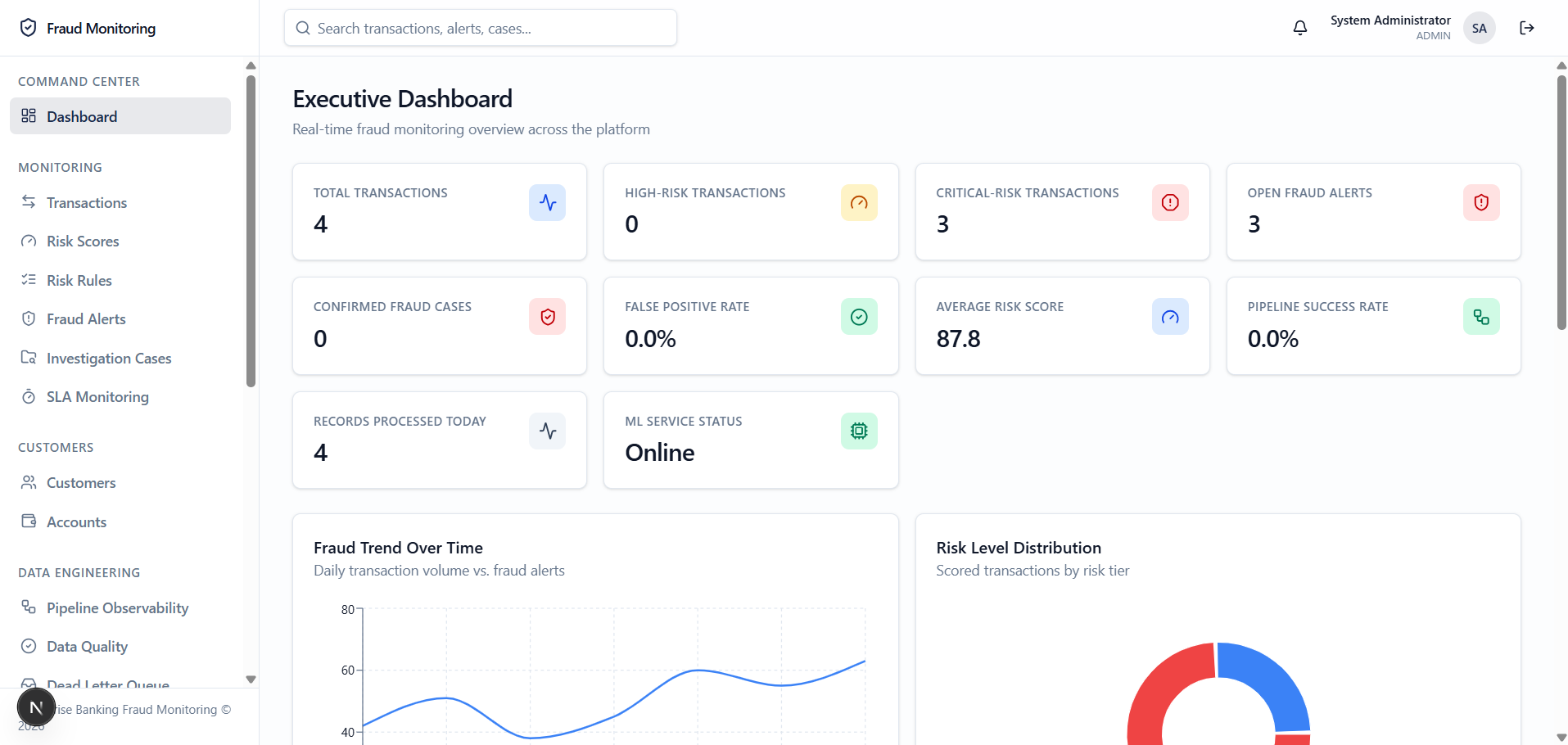Screen dimensions: 1568x745
Task: Click the Pipeline Observability workflow icon
Action: pos(29,607)
